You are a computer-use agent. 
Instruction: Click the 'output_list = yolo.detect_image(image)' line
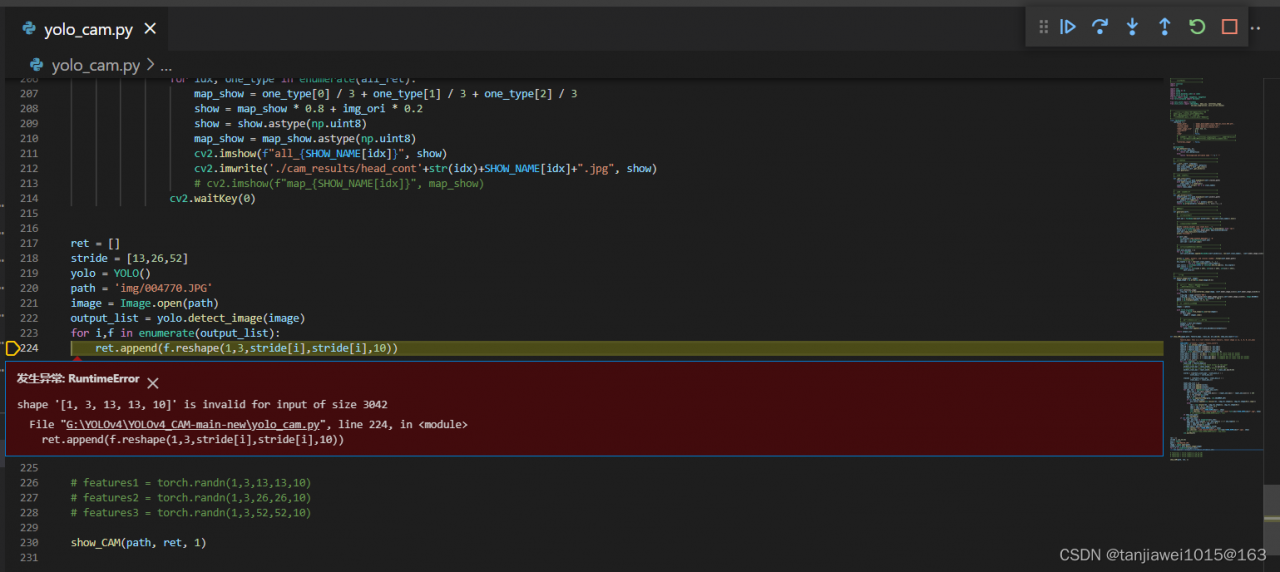[x=187, y=318]
